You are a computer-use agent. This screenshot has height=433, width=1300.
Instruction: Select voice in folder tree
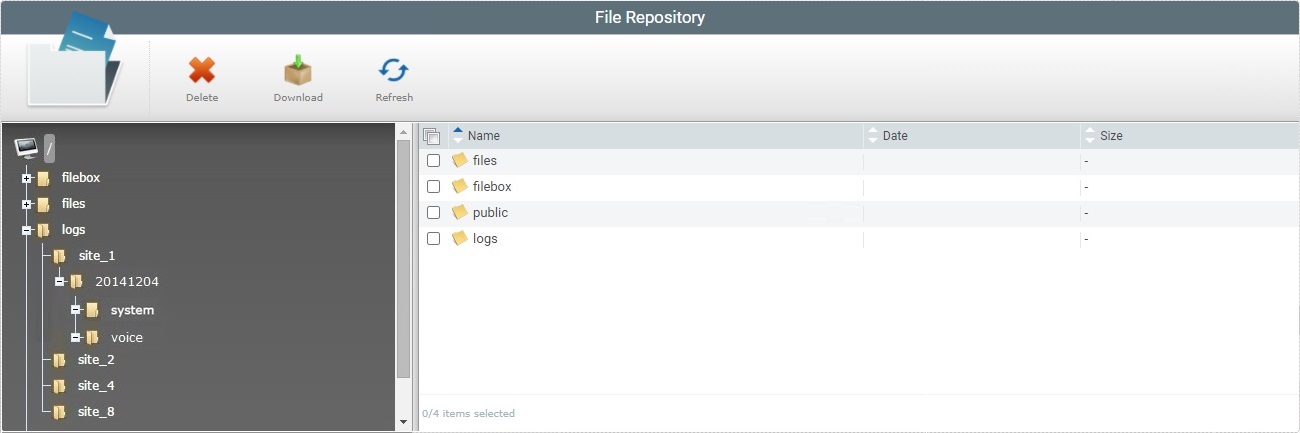pos(127,338)
